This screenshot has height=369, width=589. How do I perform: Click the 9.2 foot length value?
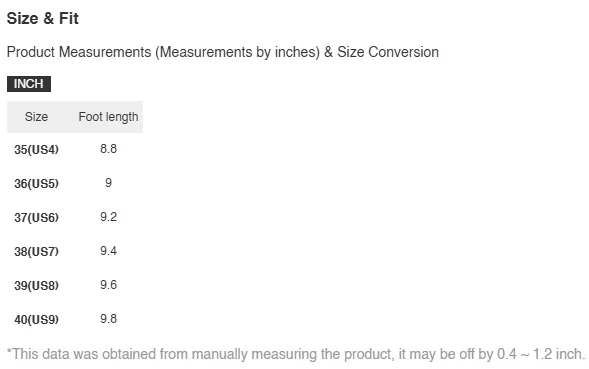click(x=109, y=217)
